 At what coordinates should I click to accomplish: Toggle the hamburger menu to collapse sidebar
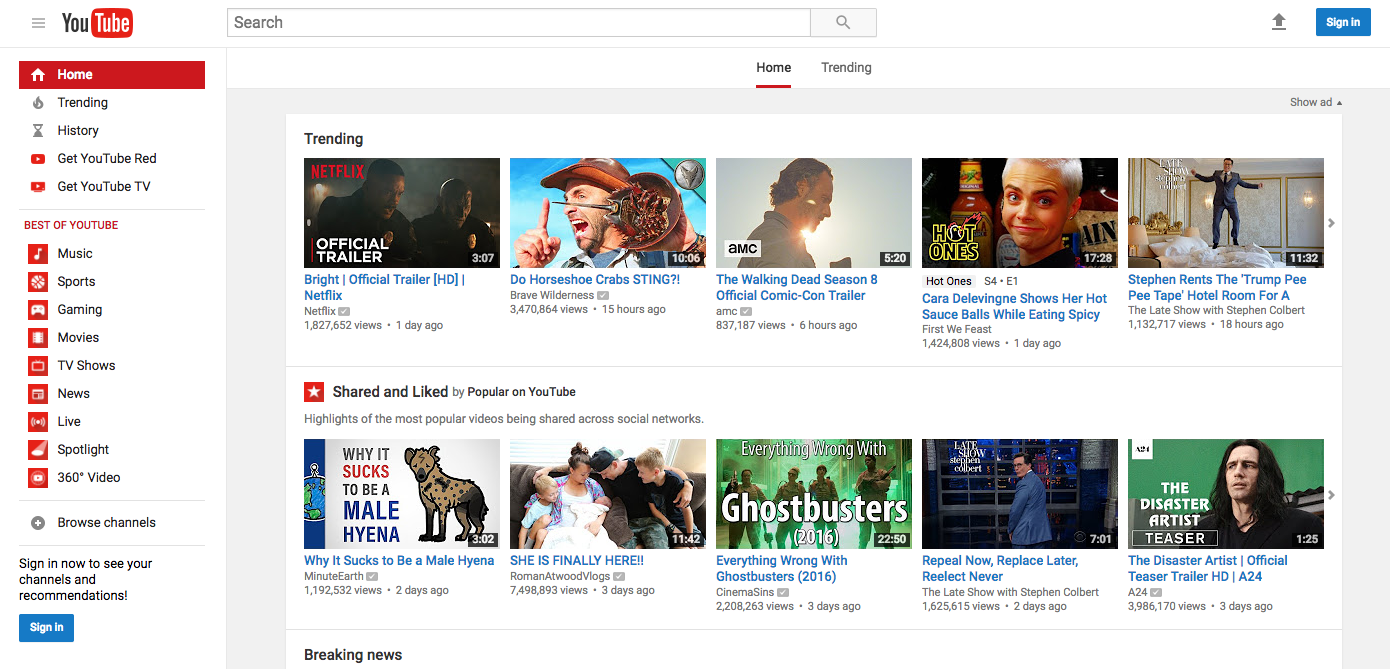point(38,22)
